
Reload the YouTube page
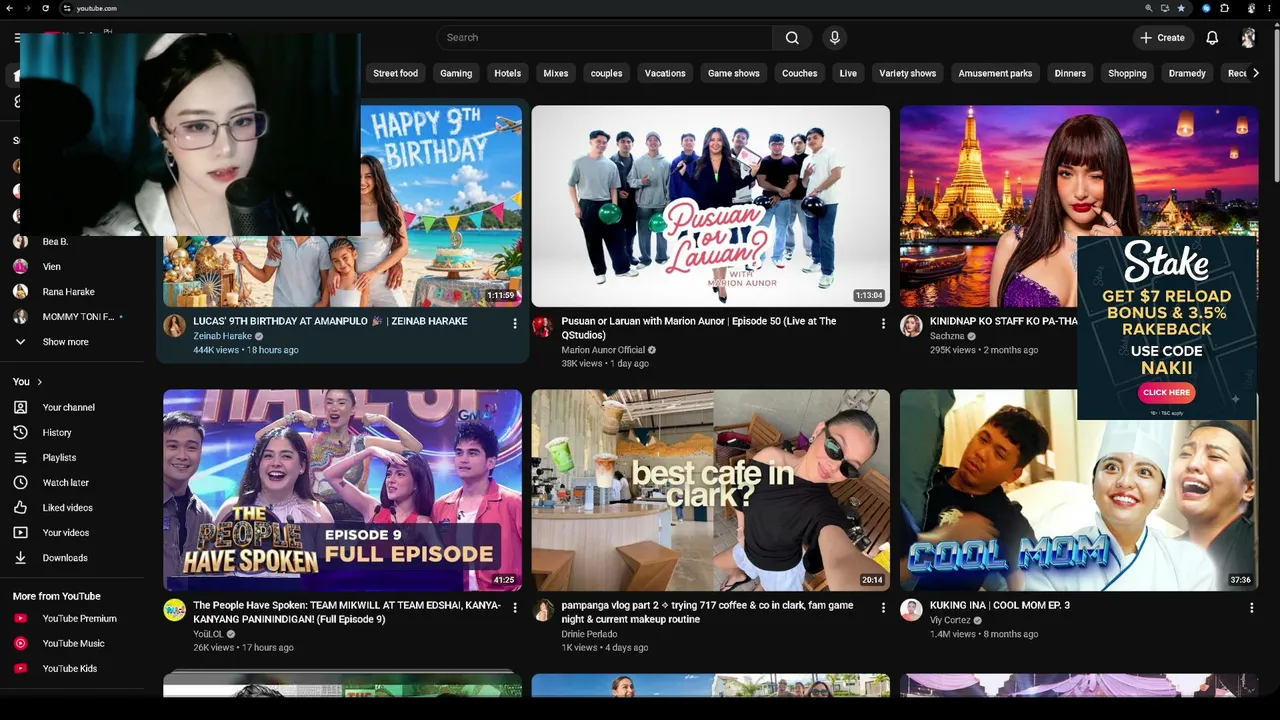click(46, 8)
